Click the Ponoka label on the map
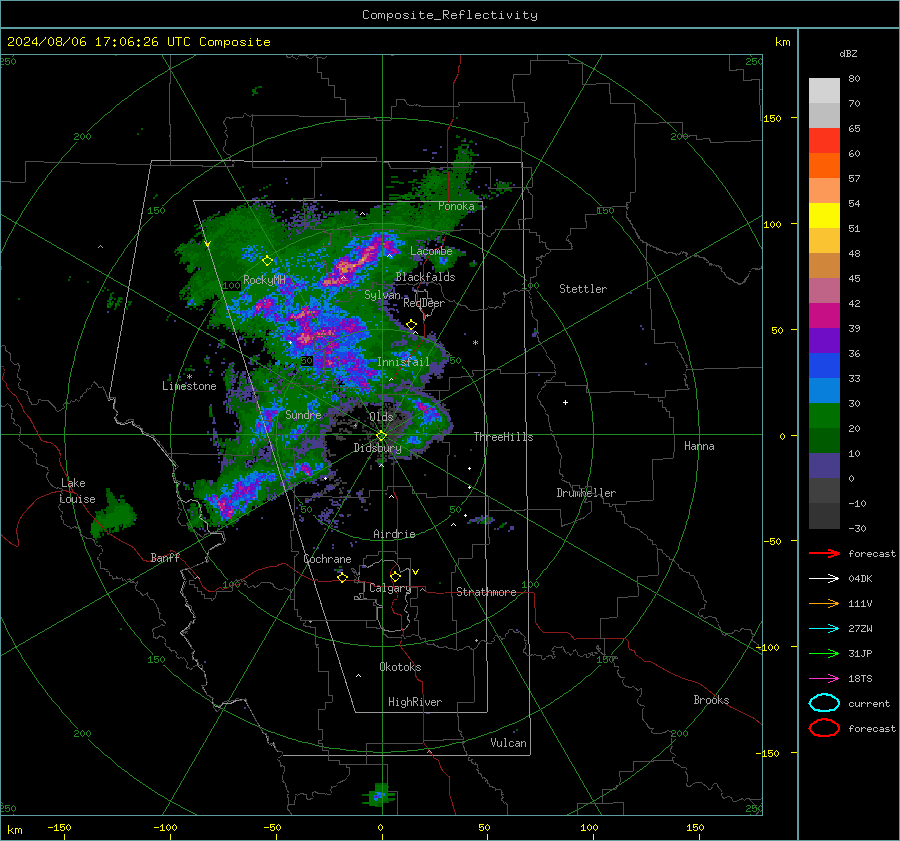 tap(456, 206)
